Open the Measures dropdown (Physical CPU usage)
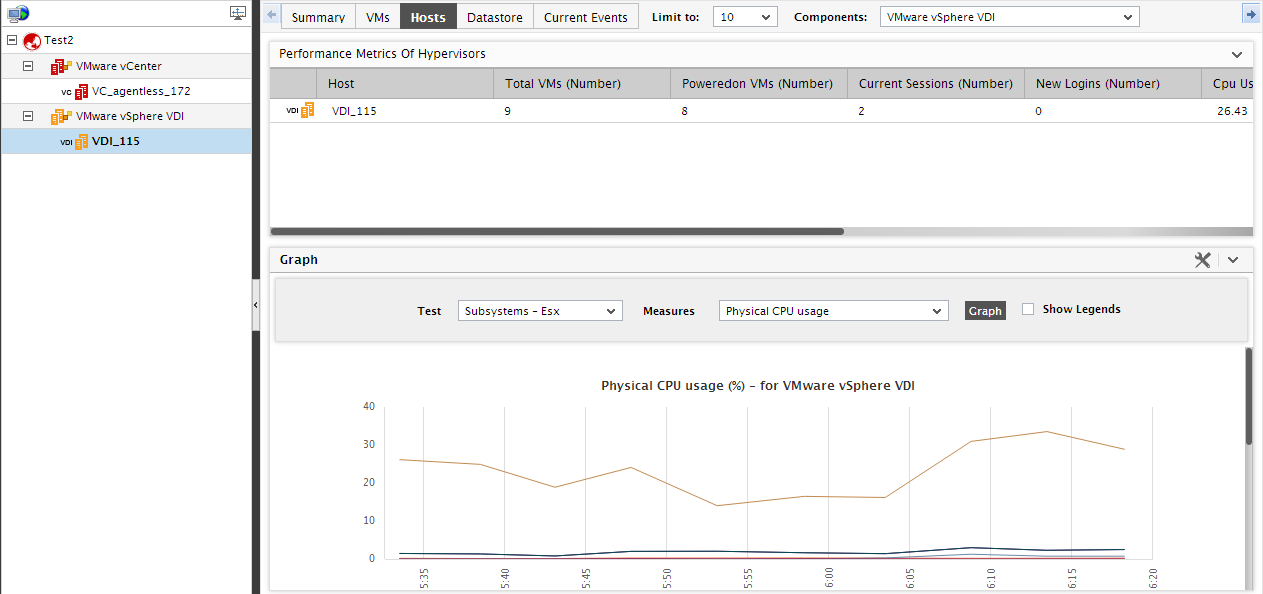Image resolution: width=1263 pixels, height=594 pixels. 833,311
